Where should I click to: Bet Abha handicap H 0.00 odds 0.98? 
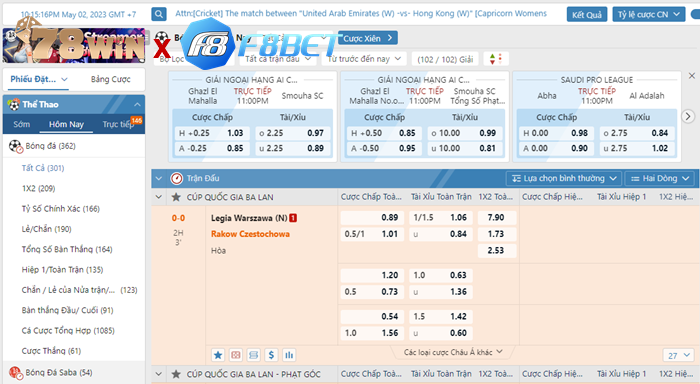click(555, 133)
